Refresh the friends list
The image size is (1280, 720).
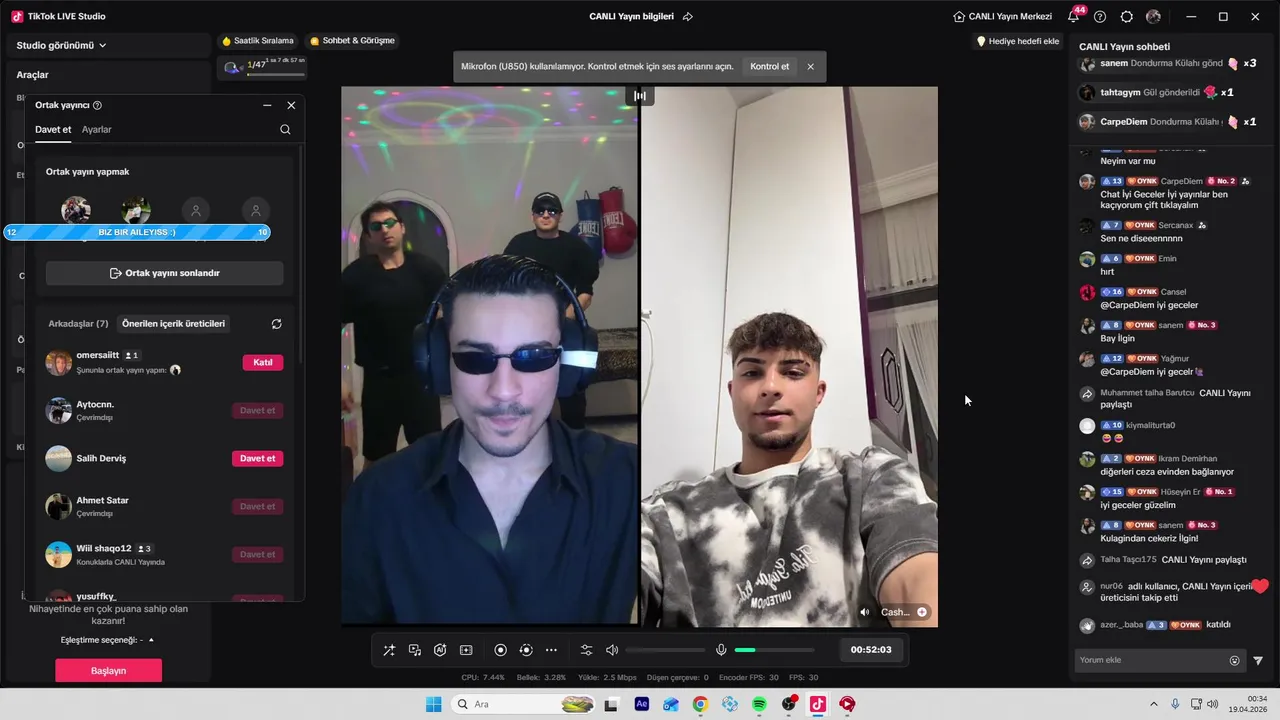click(276, 324)
